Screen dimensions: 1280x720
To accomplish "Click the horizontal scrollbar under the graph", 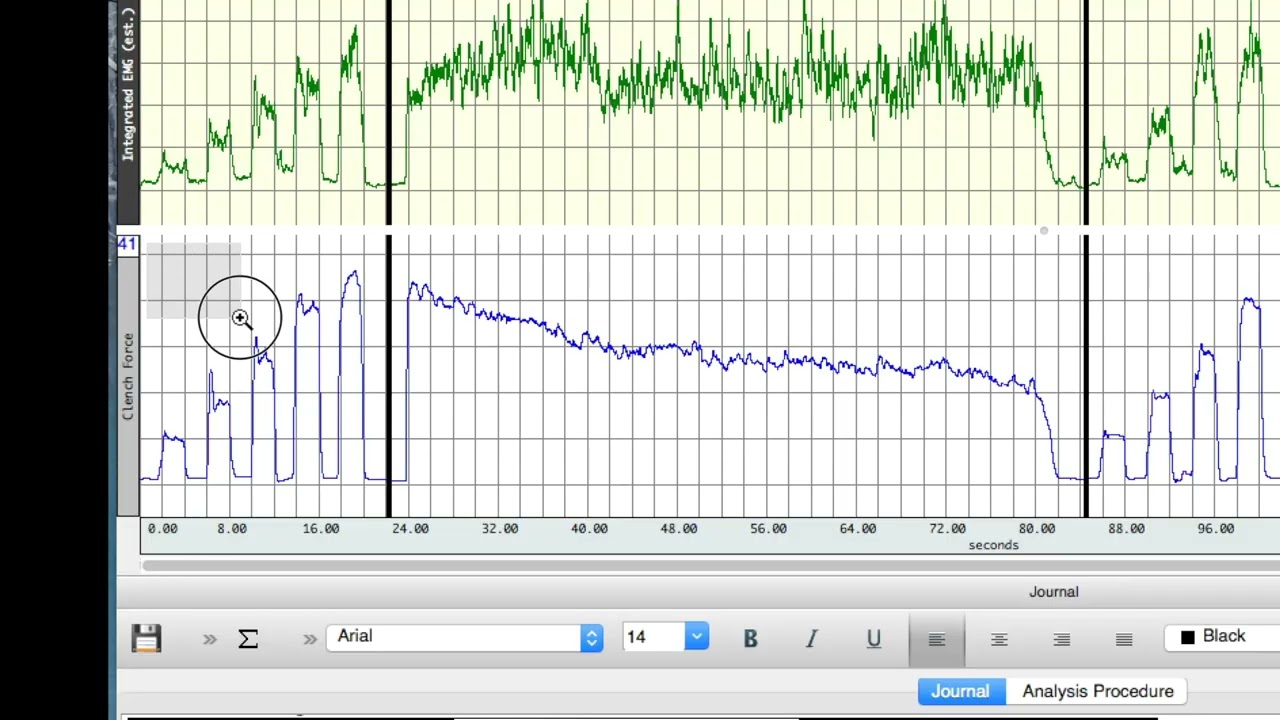I will coord(710,566).
